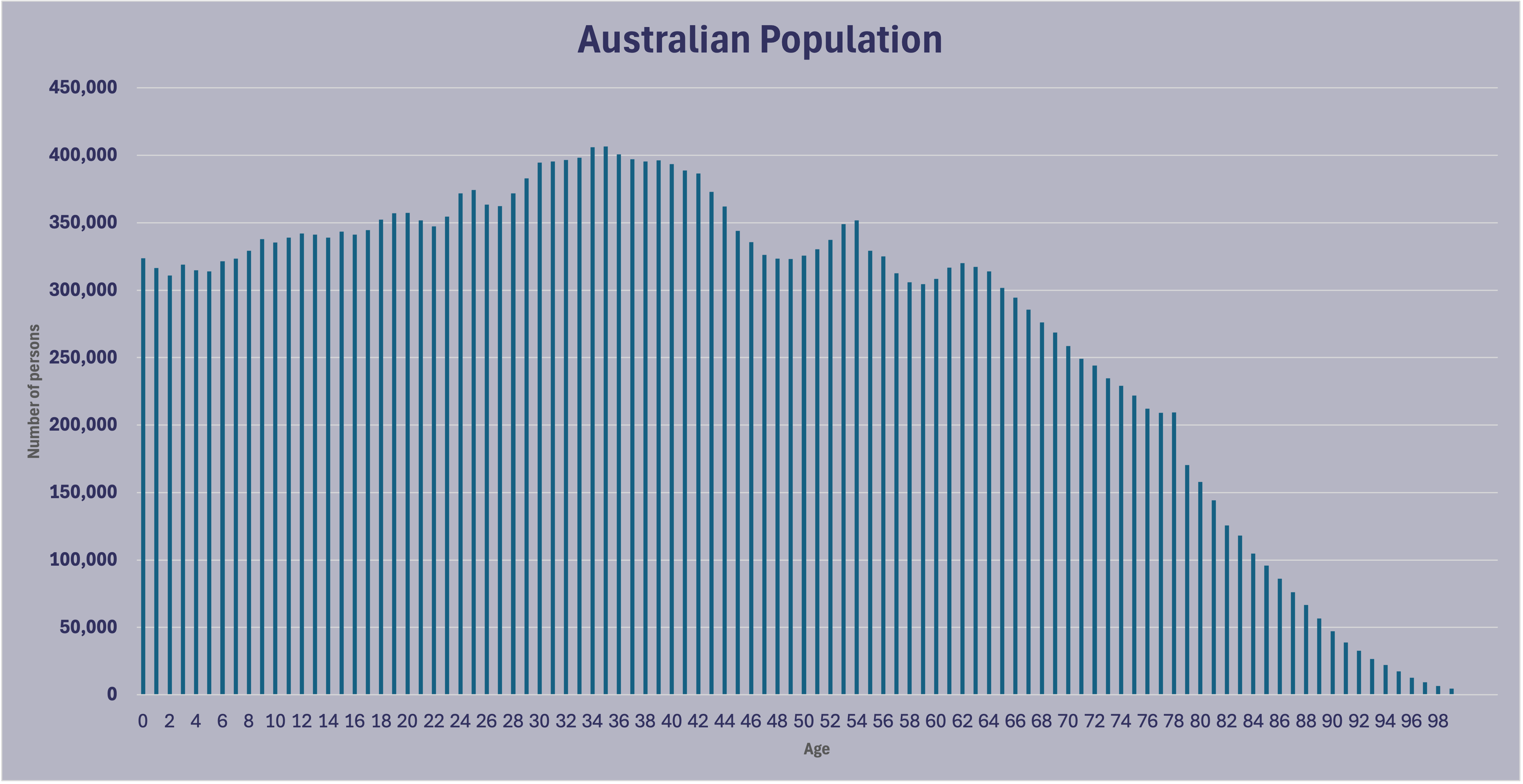Select the fourth bar from the left
Viewport: 1523px width, 784px height.
click(183, 479)
